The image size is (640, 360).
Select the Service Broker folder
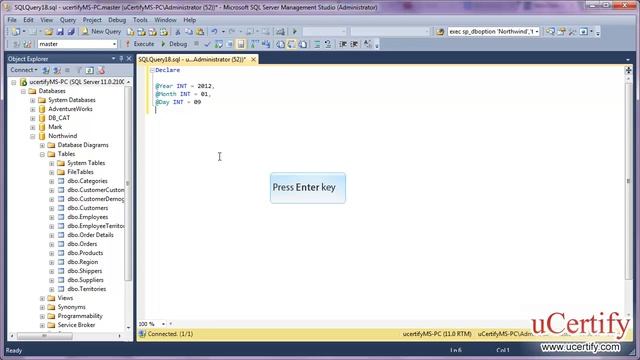(x=76, y=325)
